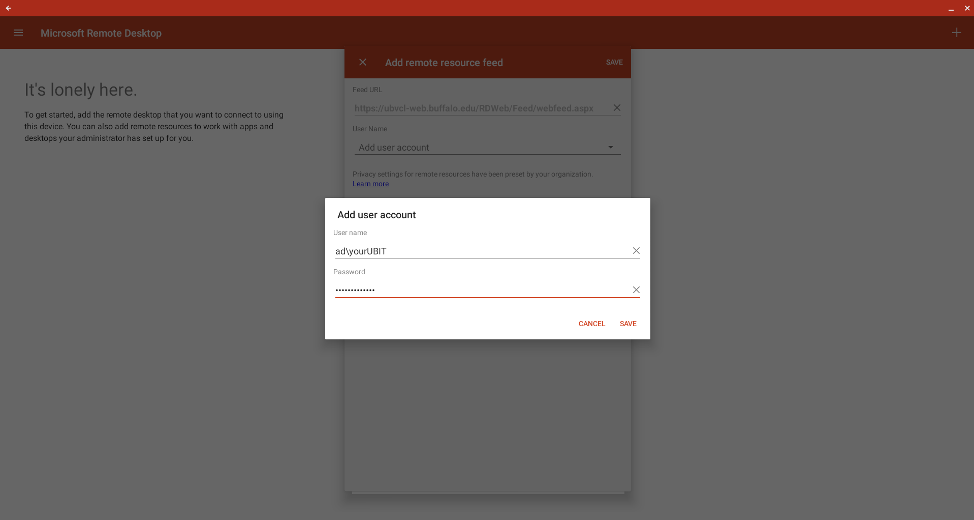
Task: Click the 'It's lonely here.' heading
Action: (81, 91)
